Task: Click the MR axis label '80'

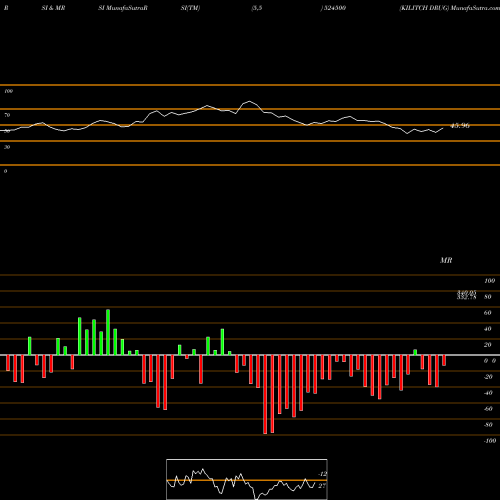Action: pyautogui.click(x=488, y=297)
